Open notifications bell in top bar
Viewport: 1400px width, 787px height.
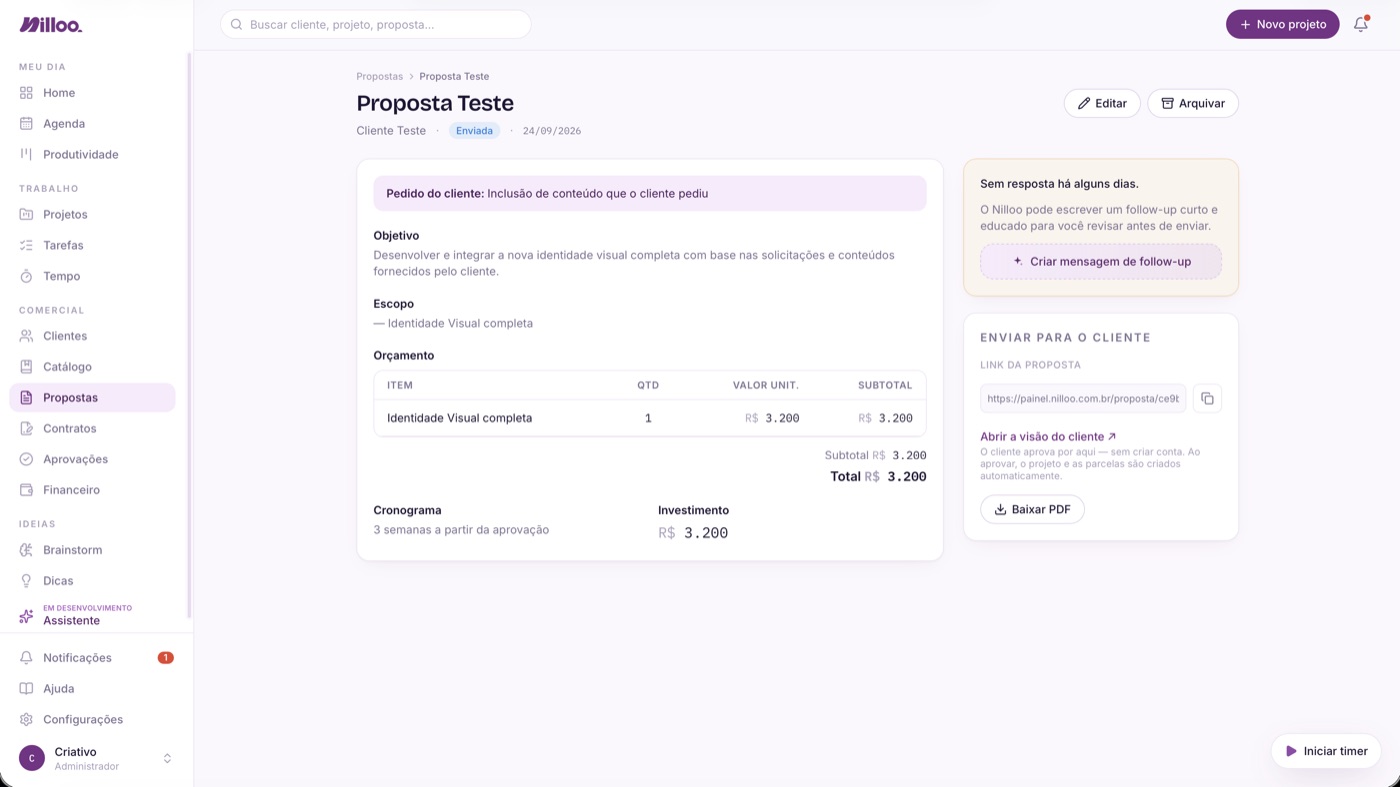(x=1360, y=24)
